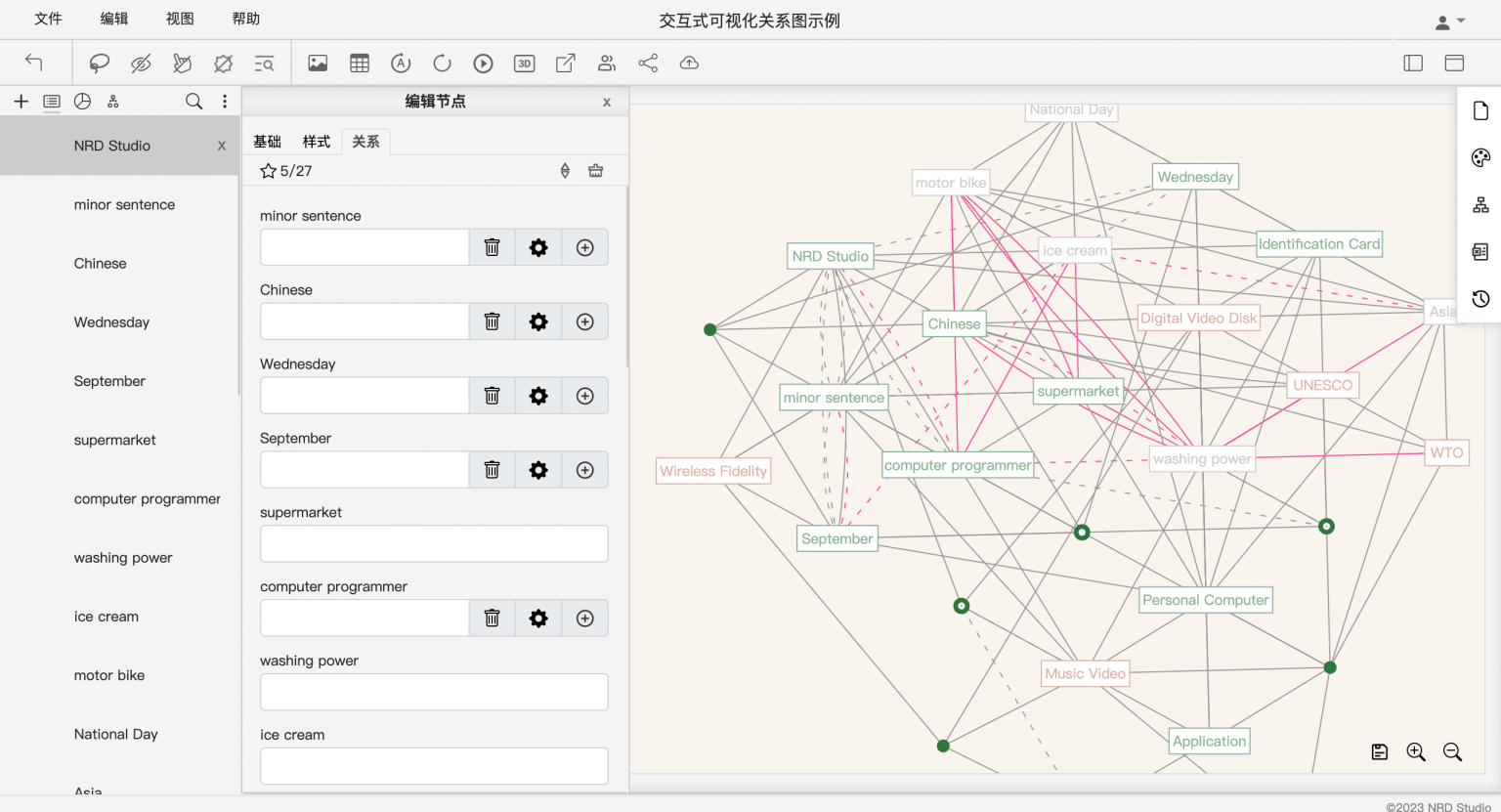Click the supermarket relation input field
Viewport: 1501px width, 812px height.
tap(434, 544)
